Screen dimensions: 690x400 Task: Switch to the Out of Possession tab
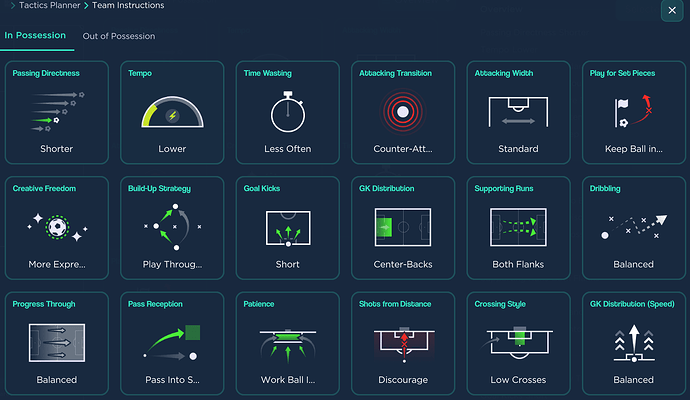pos(119,36)
